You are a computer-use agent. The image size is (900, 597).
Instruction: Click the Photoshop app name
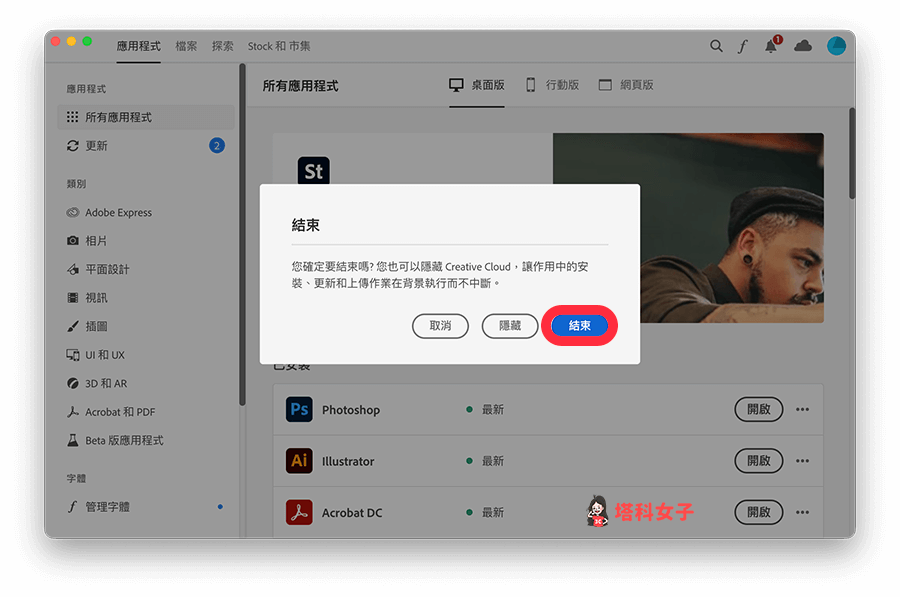[x=351, y=410]
